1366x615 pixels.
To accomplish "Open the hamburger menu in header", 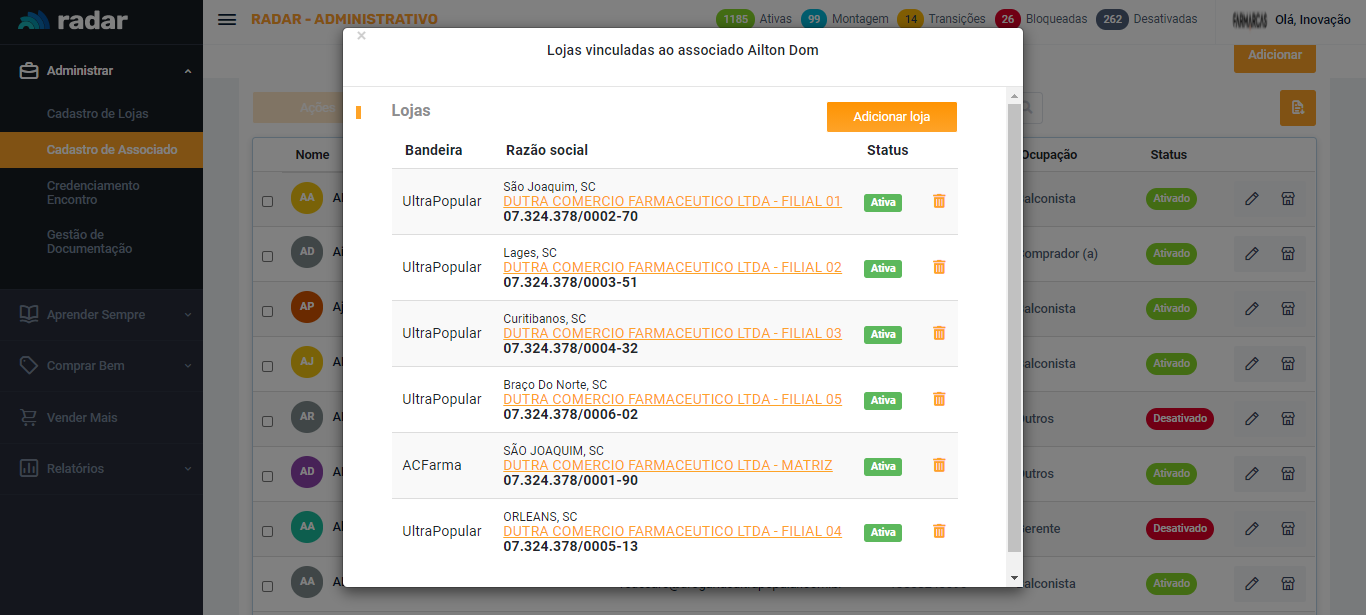I will (227, 19).
